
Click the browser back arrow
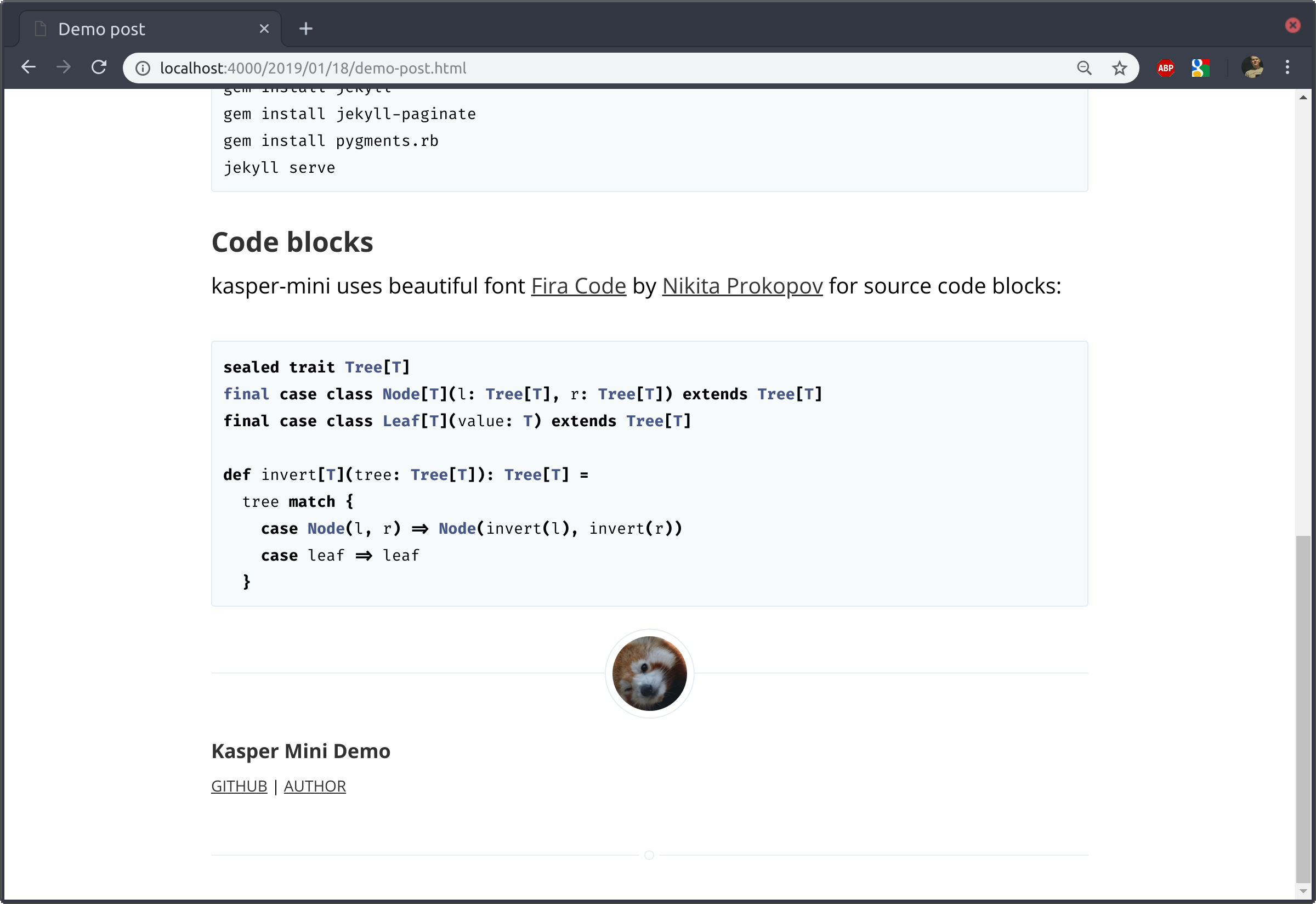click(x=29, y=68)
